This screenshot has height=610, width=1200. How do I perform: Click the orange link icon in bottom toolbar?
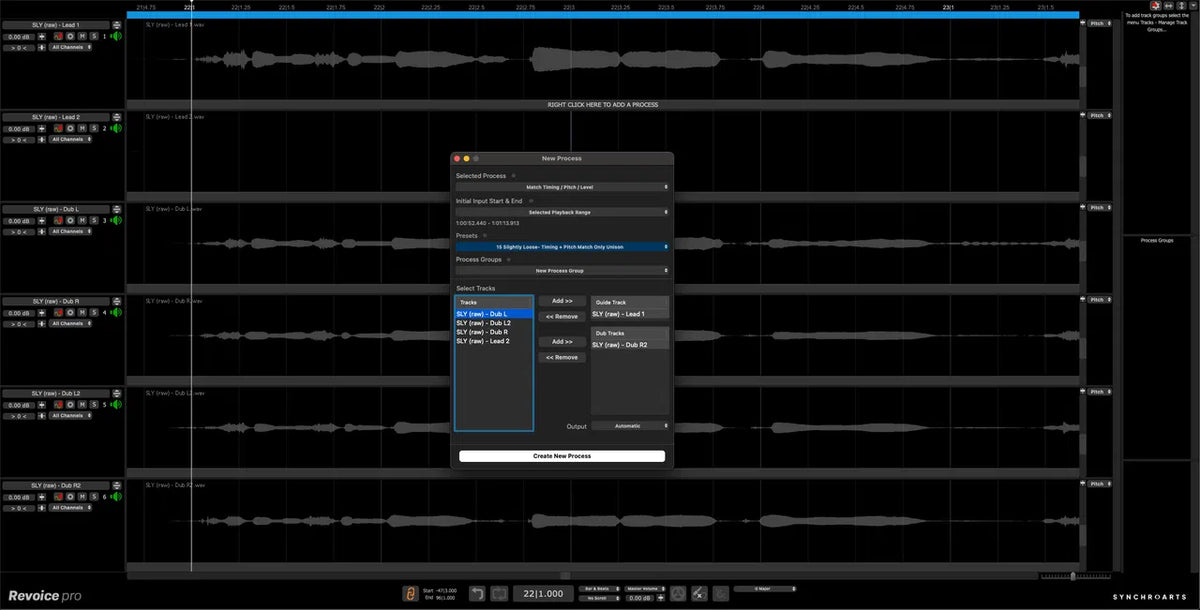[410, 593]
